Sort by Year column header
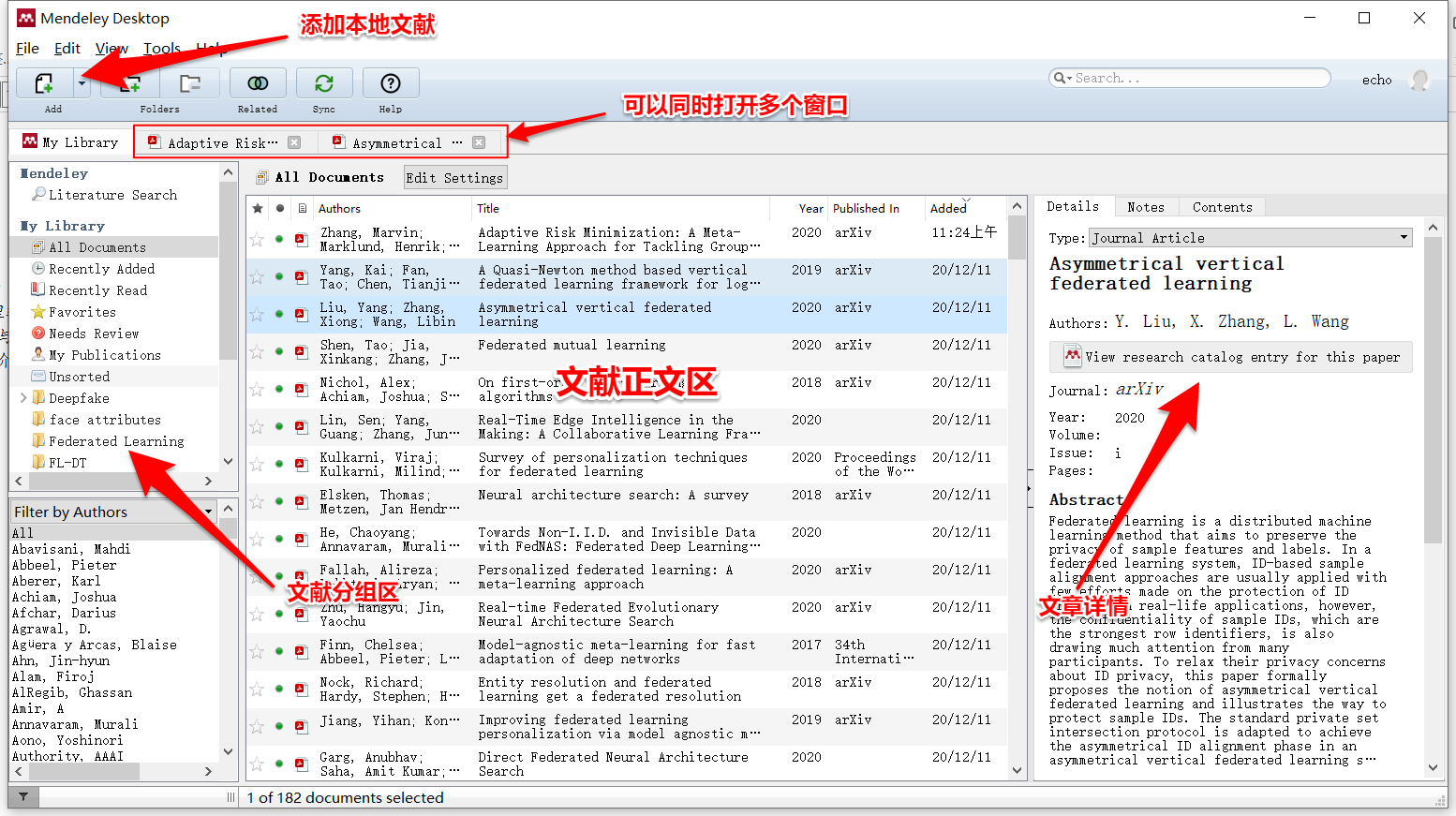Viewport: 1456px width, 816px height. click(x=811, y=208)
